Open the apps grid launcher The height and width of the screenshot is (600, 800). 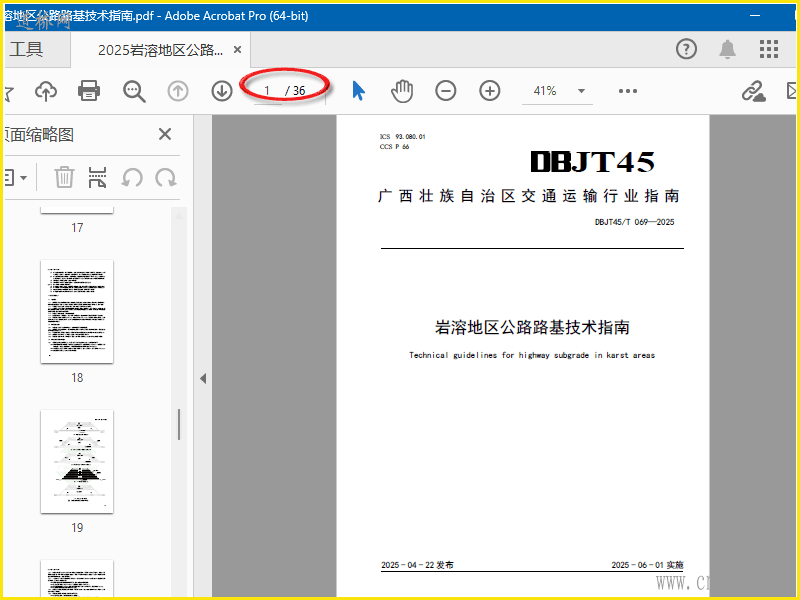769,49
